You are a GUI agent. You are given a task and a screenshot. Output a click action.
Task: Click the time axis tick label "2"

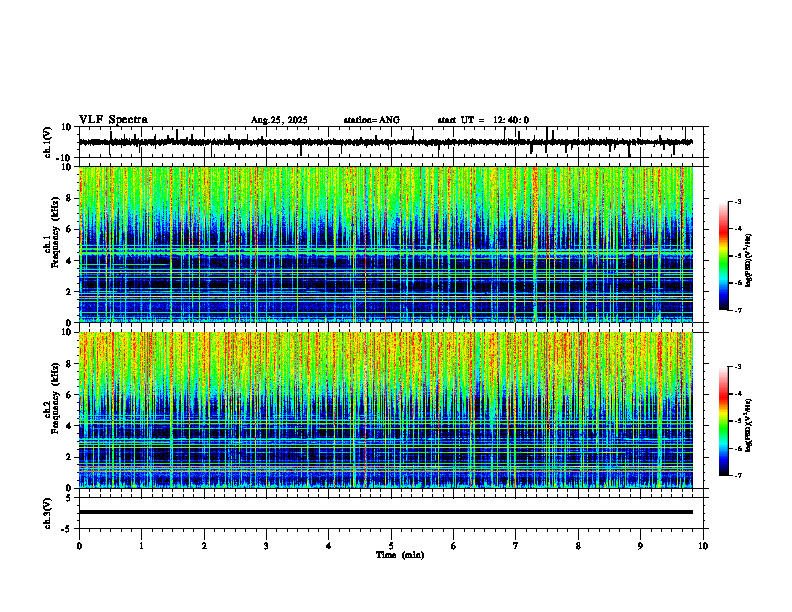pos(204,546)
